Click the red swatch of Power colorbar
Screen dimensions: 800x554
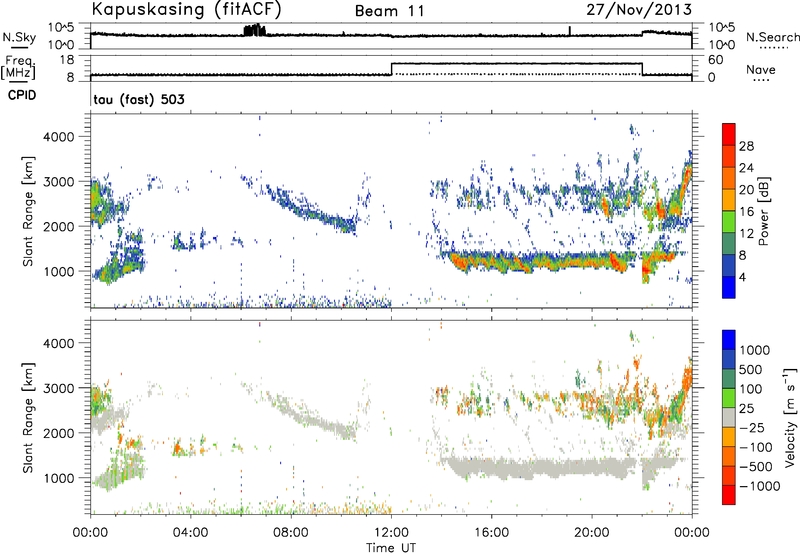tap(729, 134)
